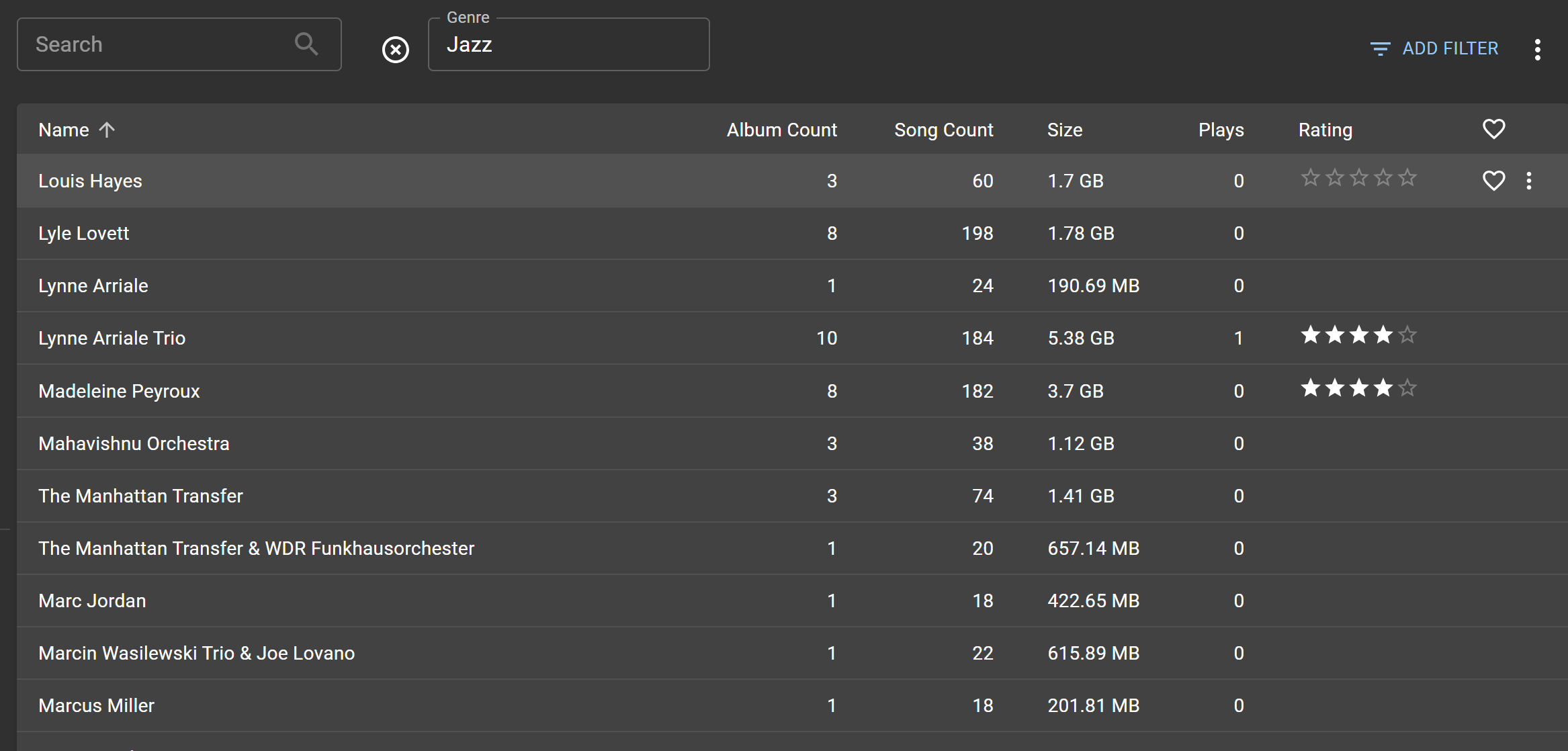
Task: Sort by Rating column header
Action: (1325, 130)
